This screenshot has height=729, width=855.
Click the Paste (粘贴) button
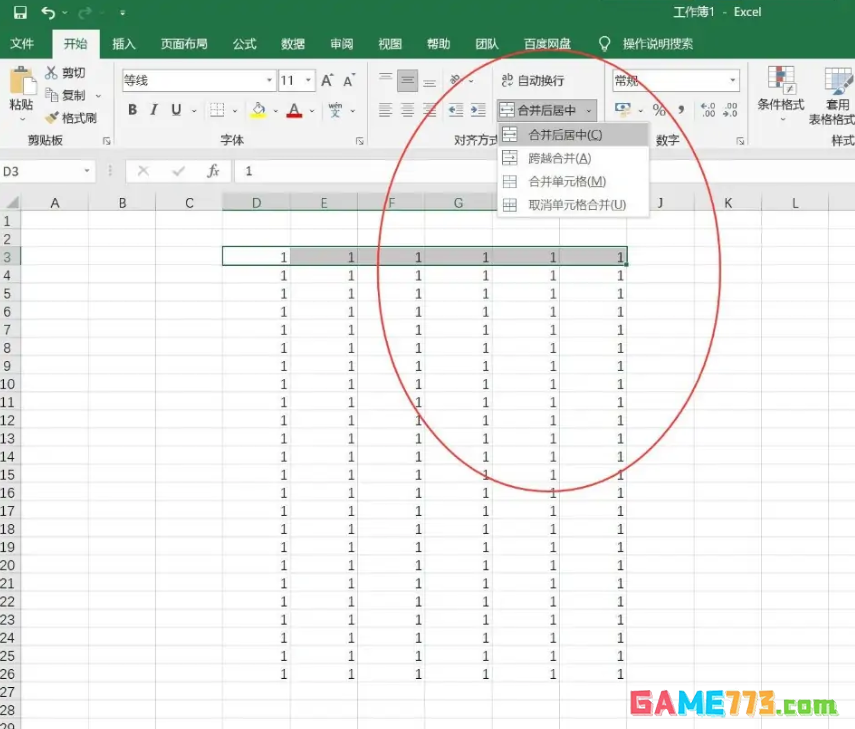coord(21,90)
